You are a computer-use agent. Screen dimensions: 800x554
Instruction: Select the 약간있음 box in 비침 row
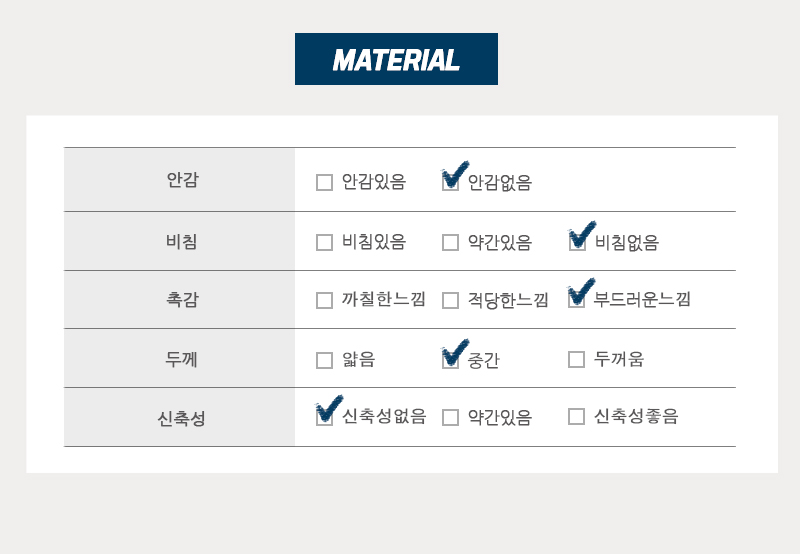click(x=451, y=242)
